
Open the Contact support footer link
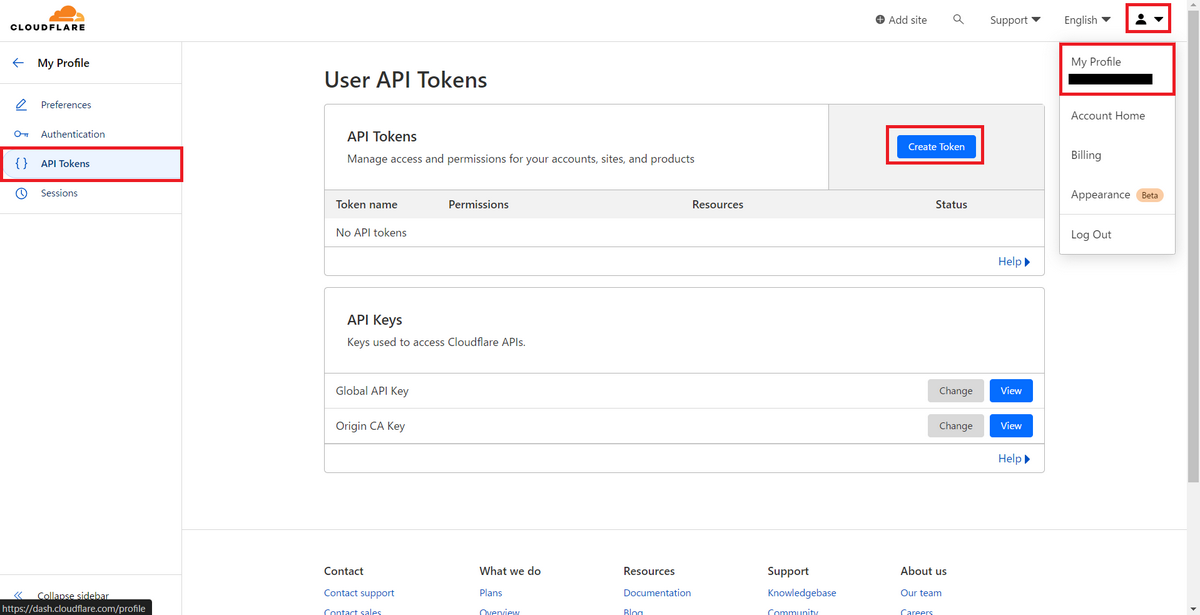click(x=359, y=593)
